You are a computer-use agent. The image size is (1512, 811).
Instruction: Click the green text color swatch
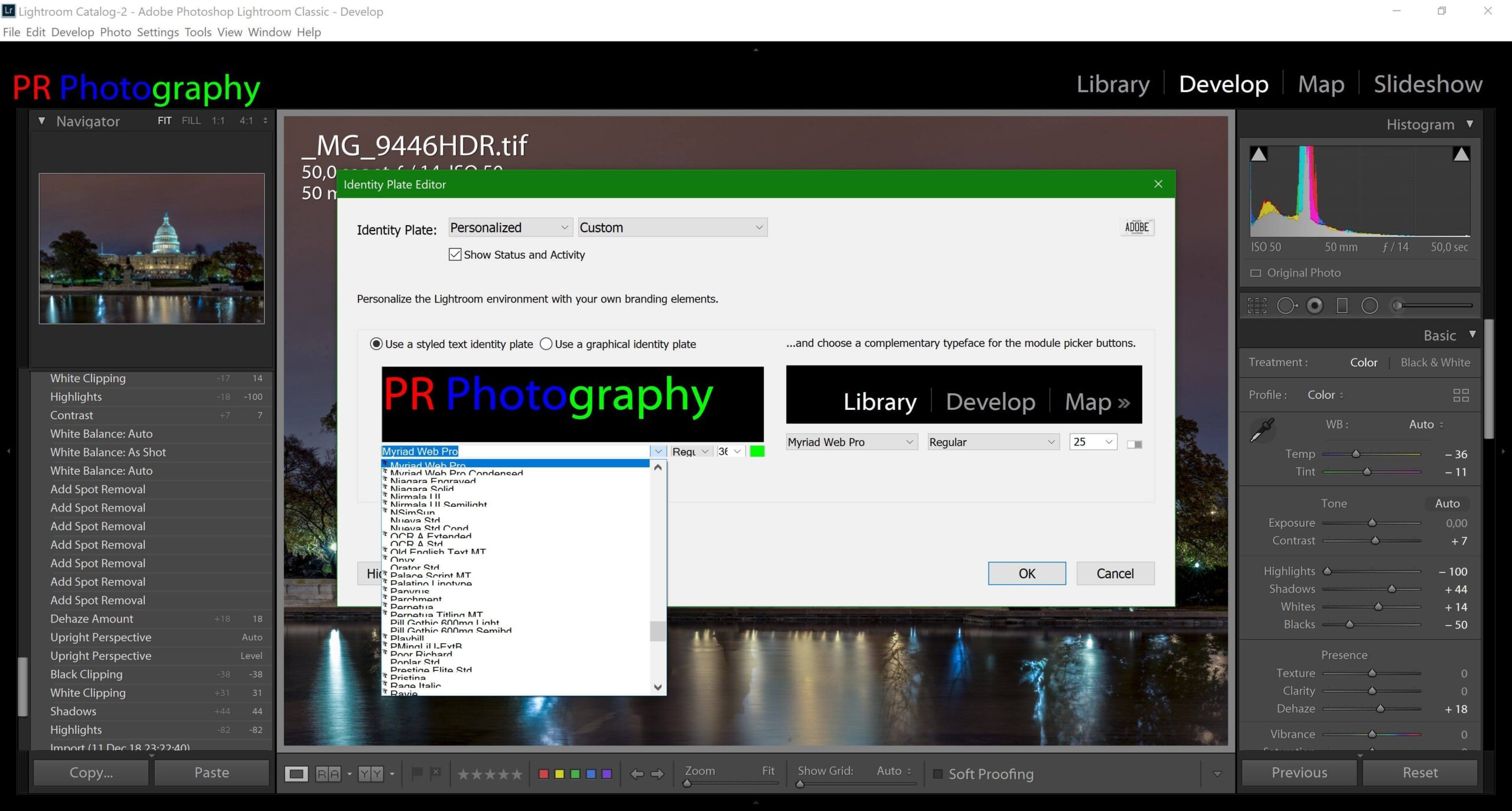[757, 451]
